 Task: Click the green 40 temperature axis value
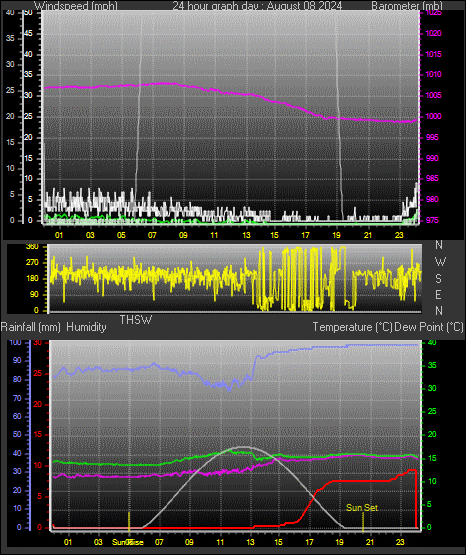432,343
